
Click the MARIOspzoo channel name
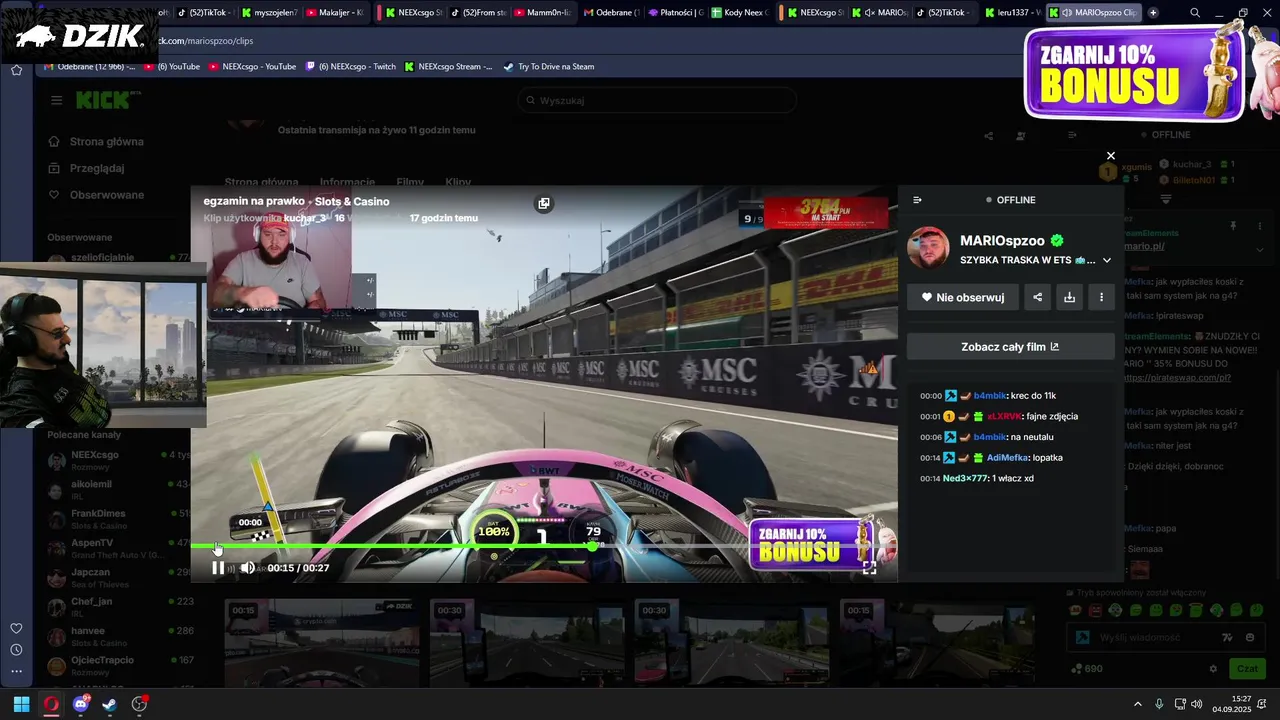click(1002, 240)
